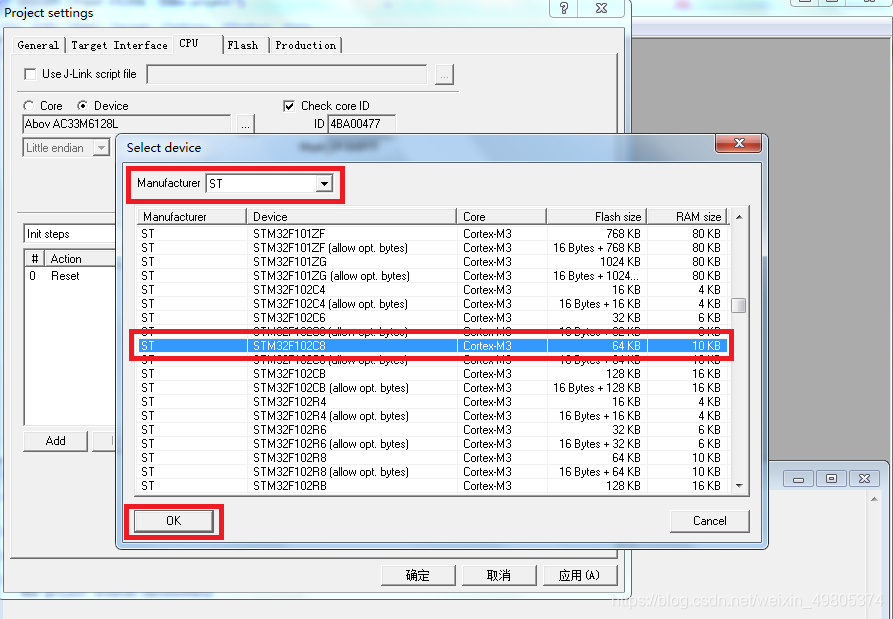Open the General tab

click(x=38, y=45)
